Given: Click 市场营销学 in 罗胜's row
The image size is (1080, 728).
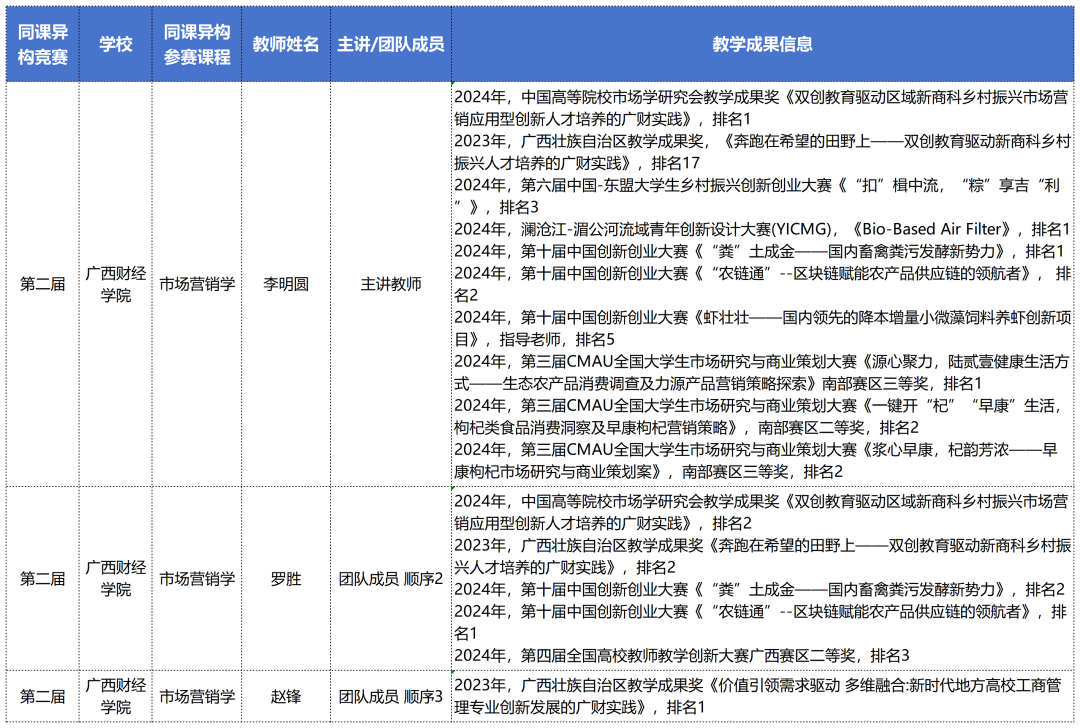Looking at the screenshot, I should [197, 579].
